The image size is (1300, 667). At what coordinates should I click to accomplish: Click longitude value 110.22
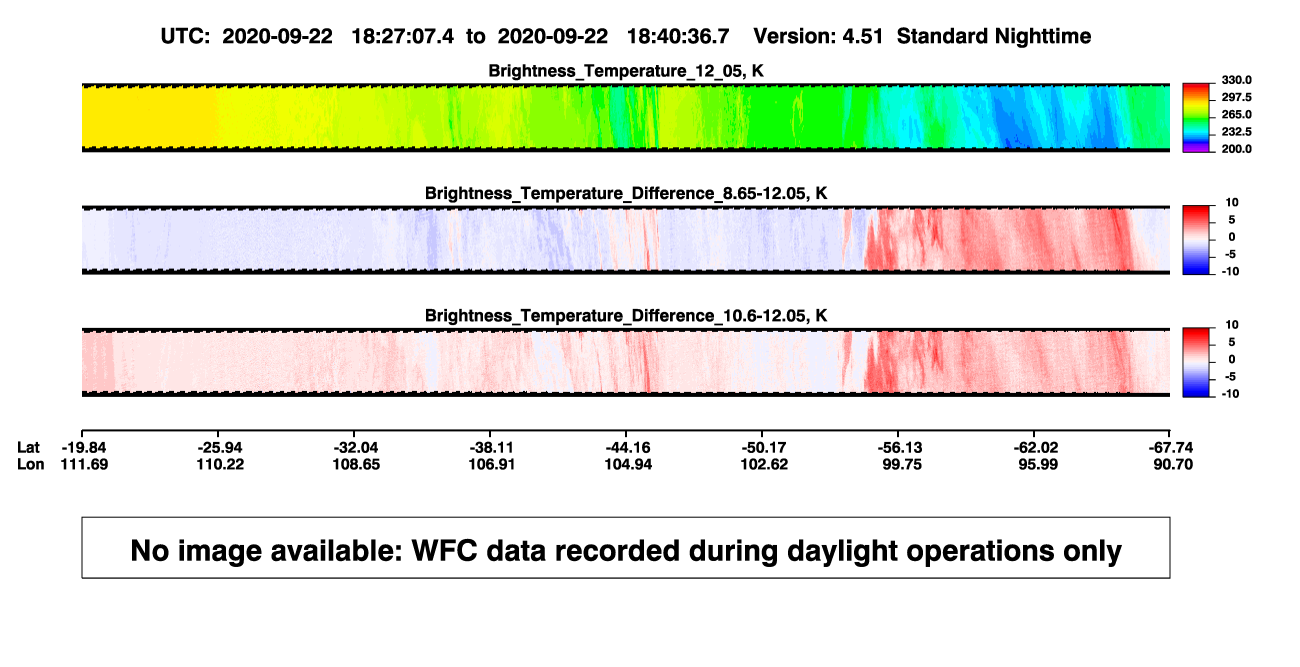point(218,464)
